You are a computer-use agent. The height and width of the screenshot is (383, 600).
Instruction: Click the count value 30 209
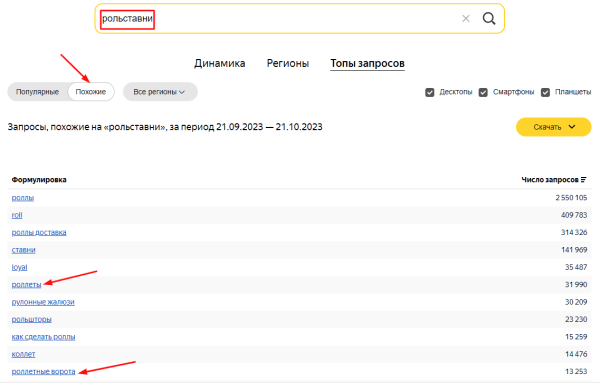point(576,302)
